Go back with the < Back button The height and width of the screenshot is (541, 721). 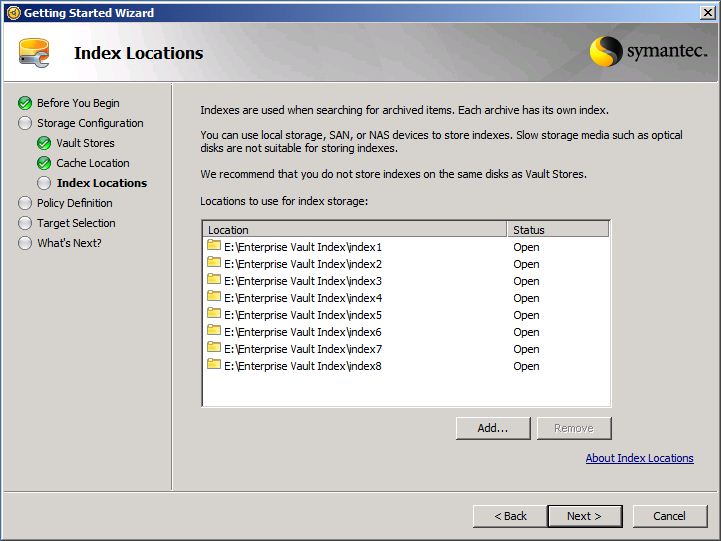(510, 516)
